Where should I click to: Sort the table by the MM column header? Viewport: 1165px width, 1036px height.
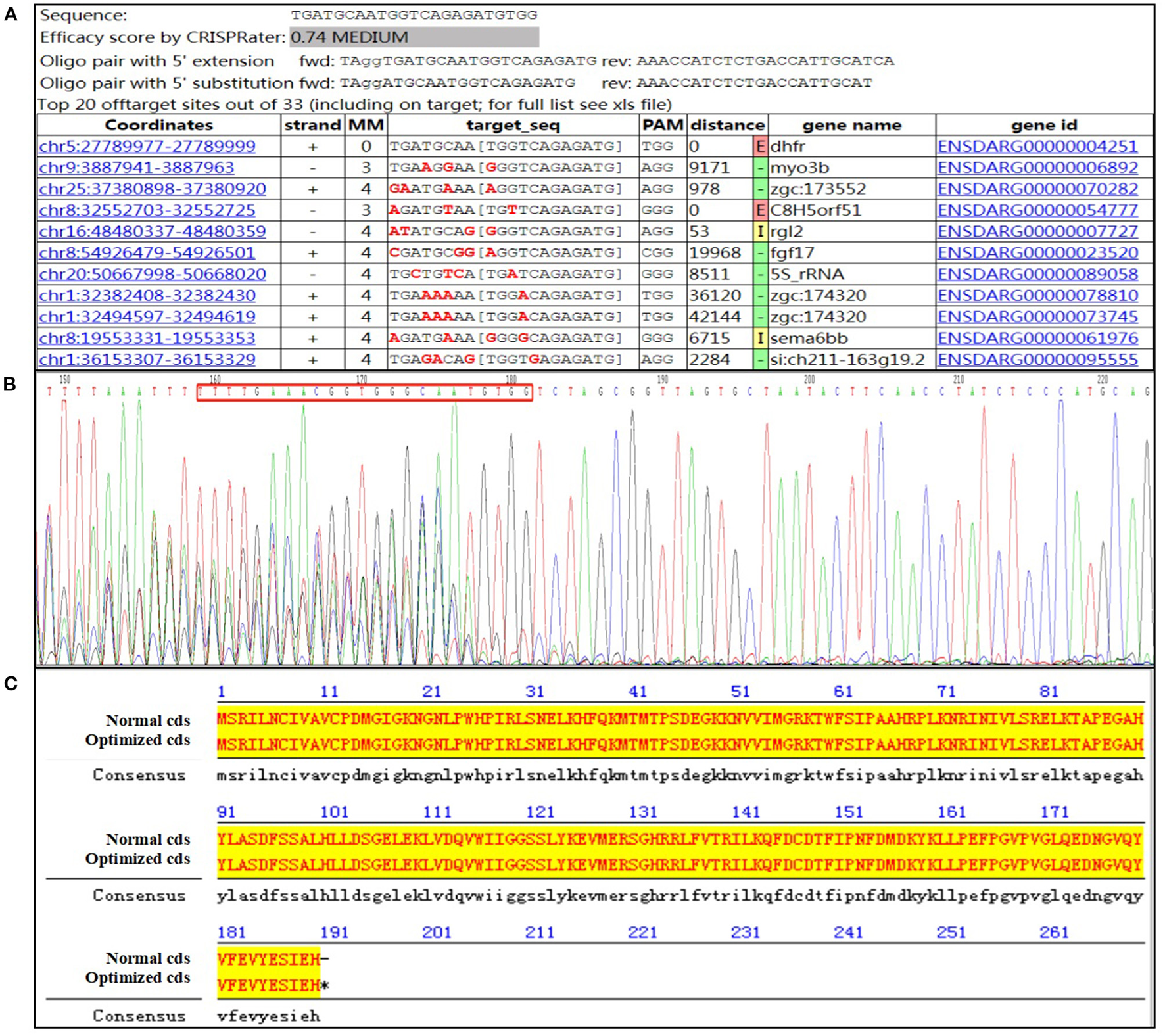[366, 125]
